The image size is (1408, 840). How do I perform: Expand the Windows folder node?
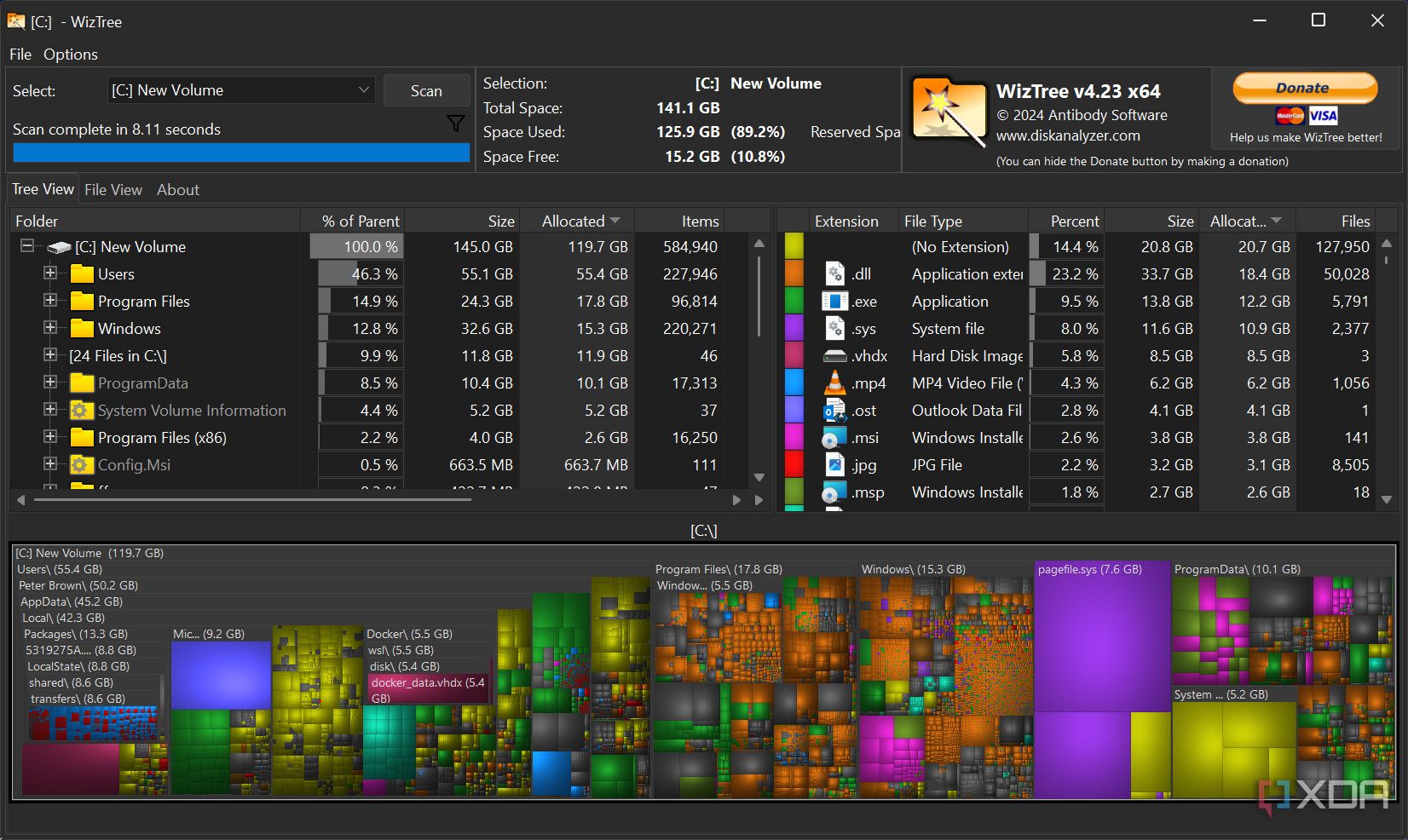pos(50,327)
